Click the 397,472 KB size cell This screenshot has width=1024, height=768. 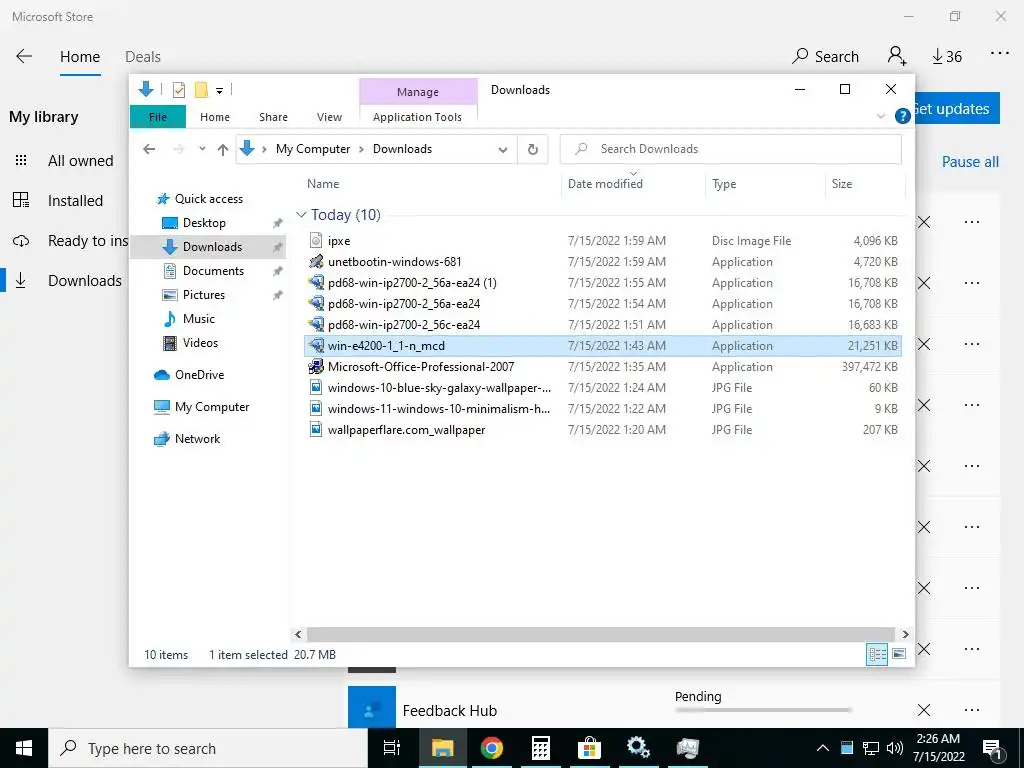point(869,367)
